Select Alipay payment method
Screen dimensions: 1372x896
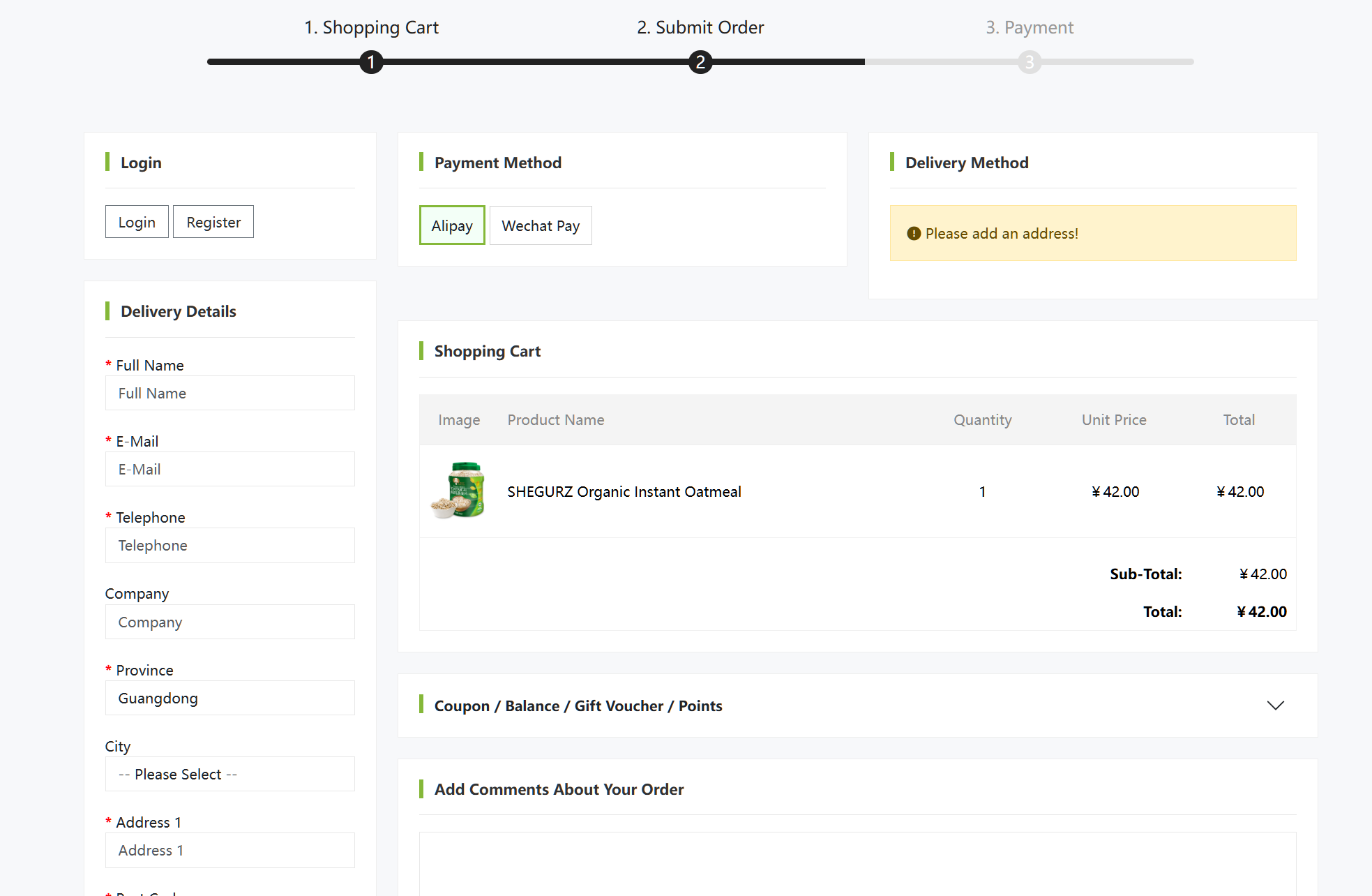[x=452, y=225]
